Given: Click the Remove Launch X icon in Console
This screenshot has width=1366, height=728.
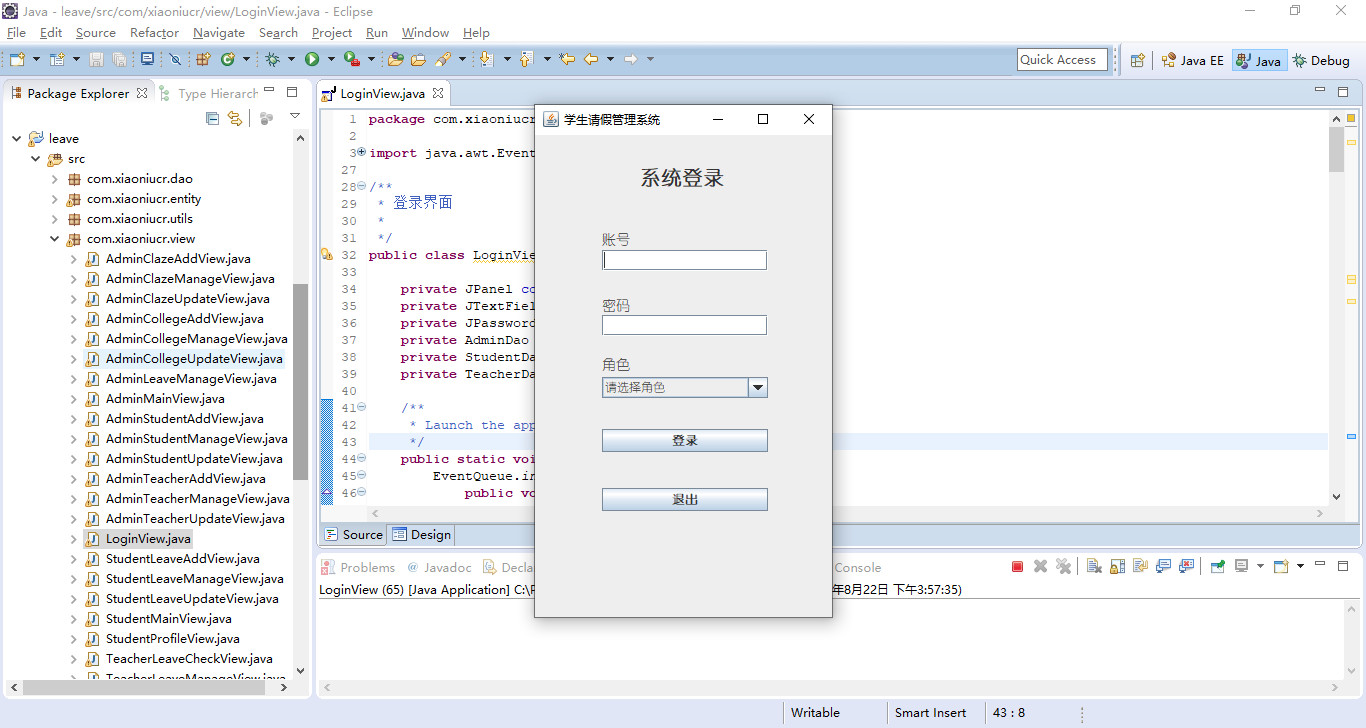Looking at the screenshot, I should [1040, 566].
